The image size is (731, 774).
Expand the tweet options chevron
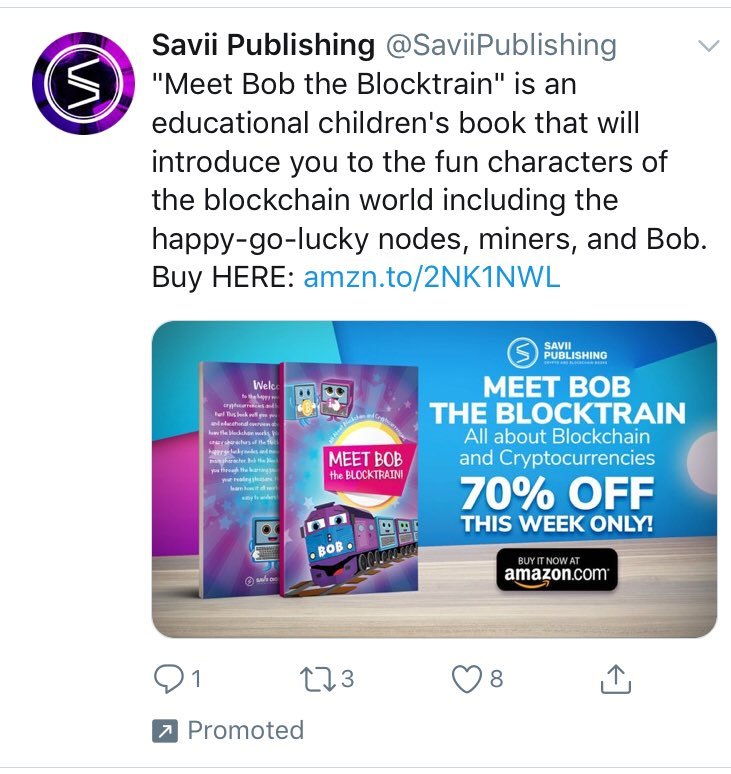[x=709, y=46]
